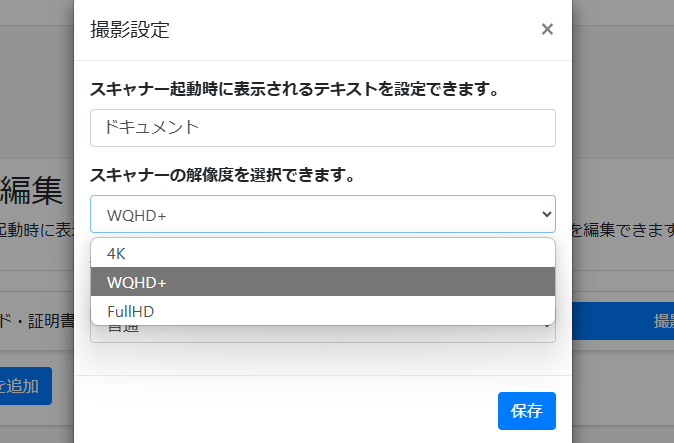Click the を編集できます text right of the dialog

[622, 231]
